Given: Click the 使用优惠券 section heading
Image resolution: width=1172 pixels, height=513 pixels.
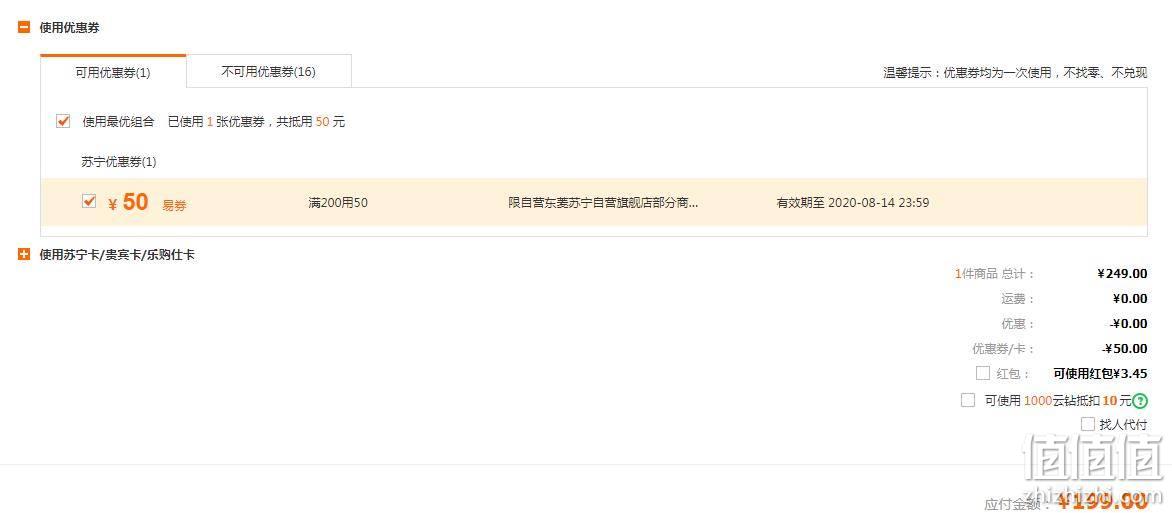Looking at the screenshot, I should [x=70, y=28].
